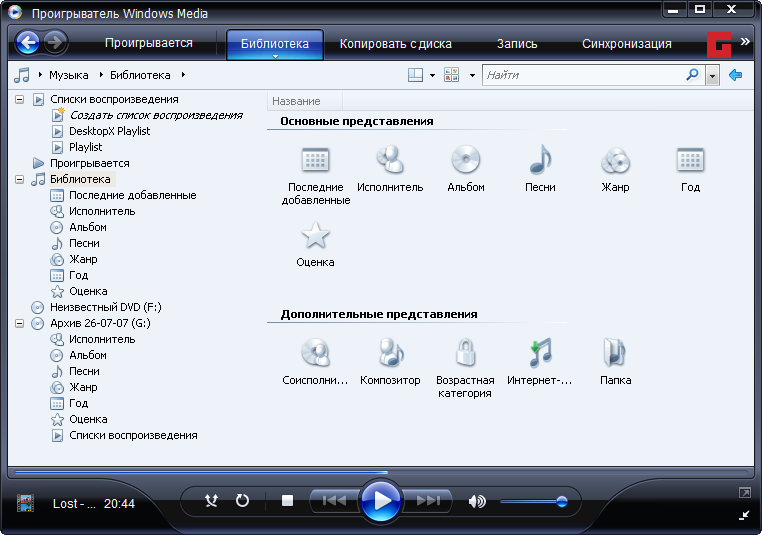Screen dimensions: 762x535
Task: Open the view options dropdown arrow
Action: [x=472, y=75]
